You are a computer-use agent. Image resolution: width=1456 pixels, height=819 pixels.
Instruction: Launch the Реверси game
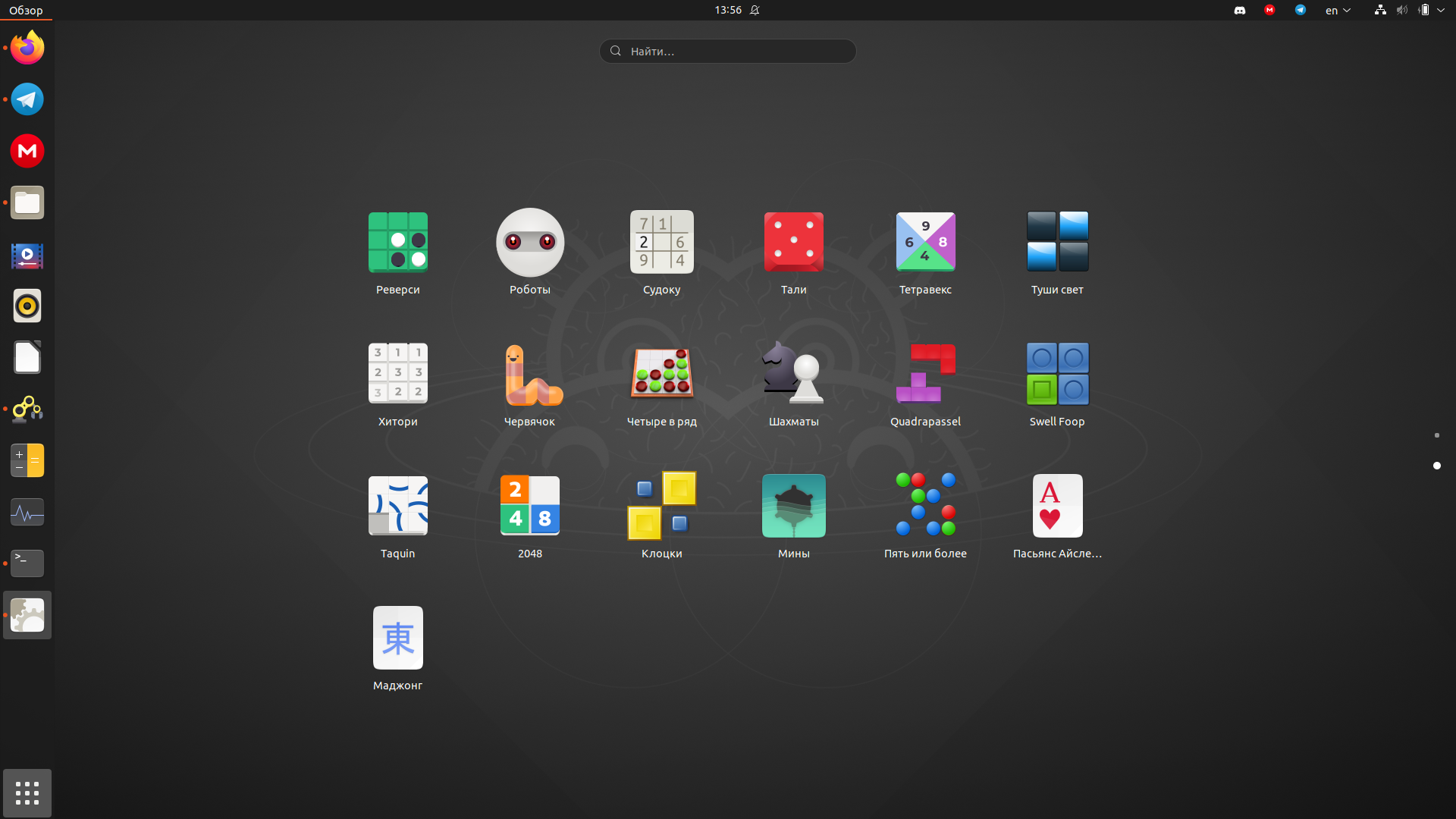point(398,253)
